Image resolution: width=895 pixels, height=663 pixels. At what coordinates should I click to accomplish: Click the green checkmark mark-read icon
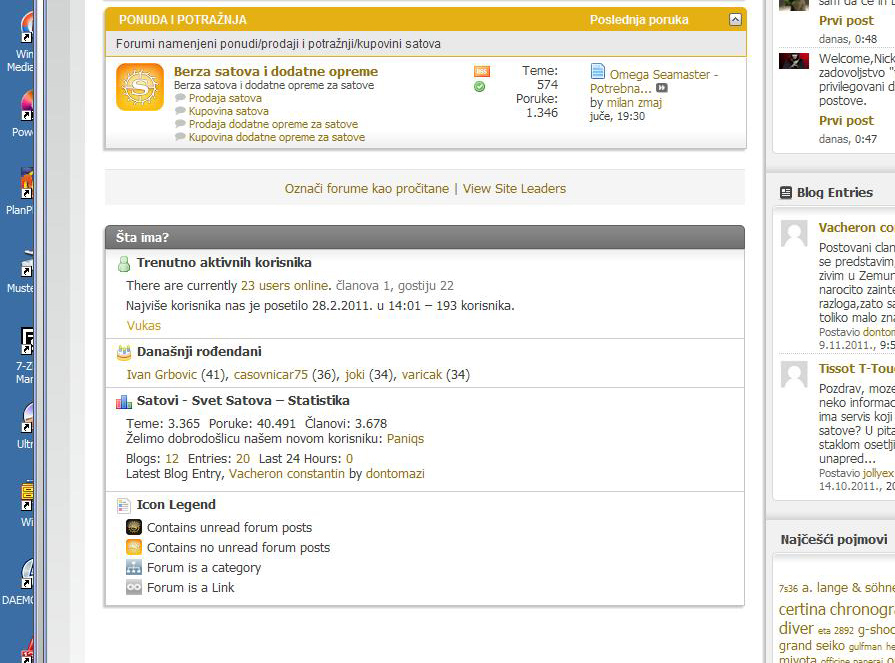480,87
